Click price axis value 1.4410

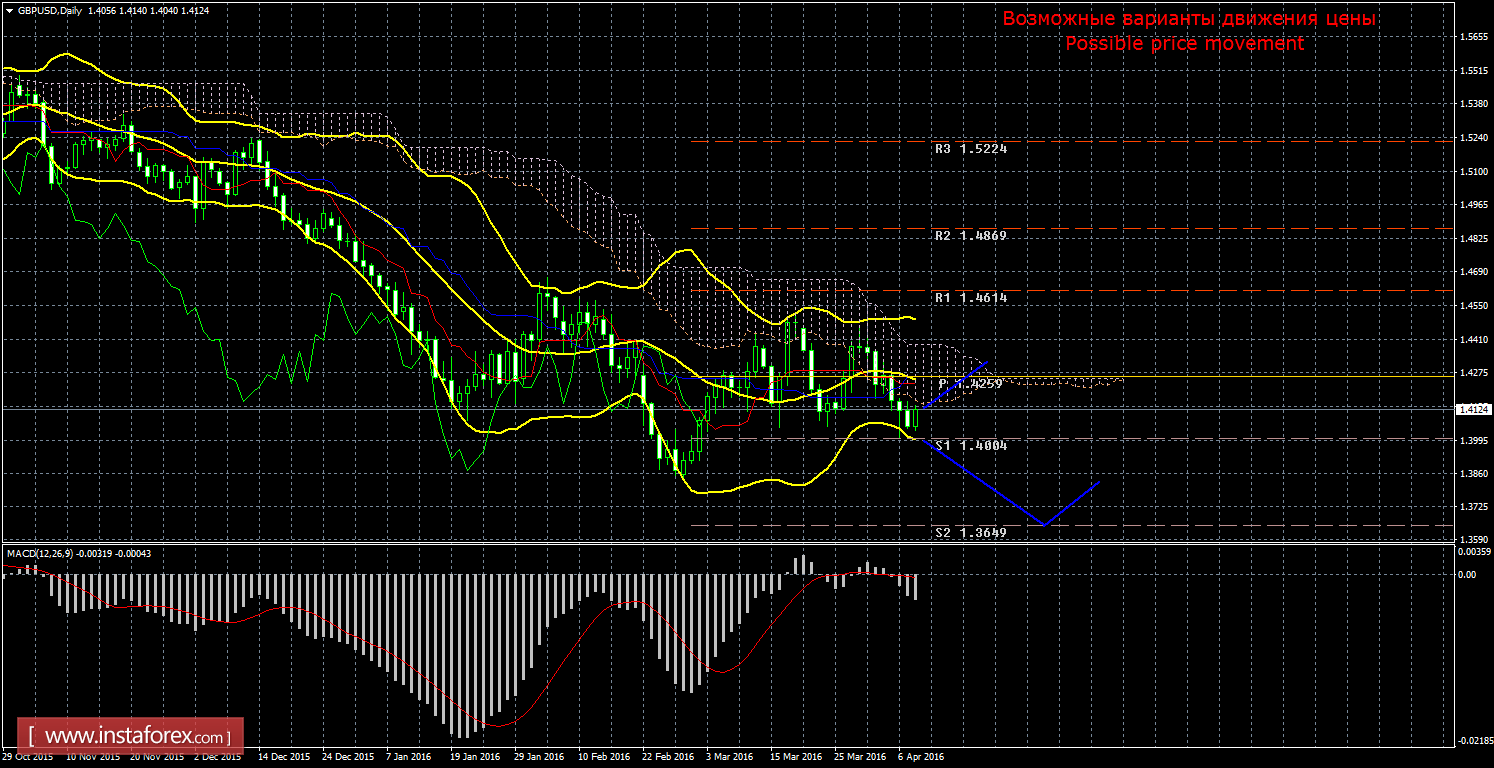[x=1474, y=340]
